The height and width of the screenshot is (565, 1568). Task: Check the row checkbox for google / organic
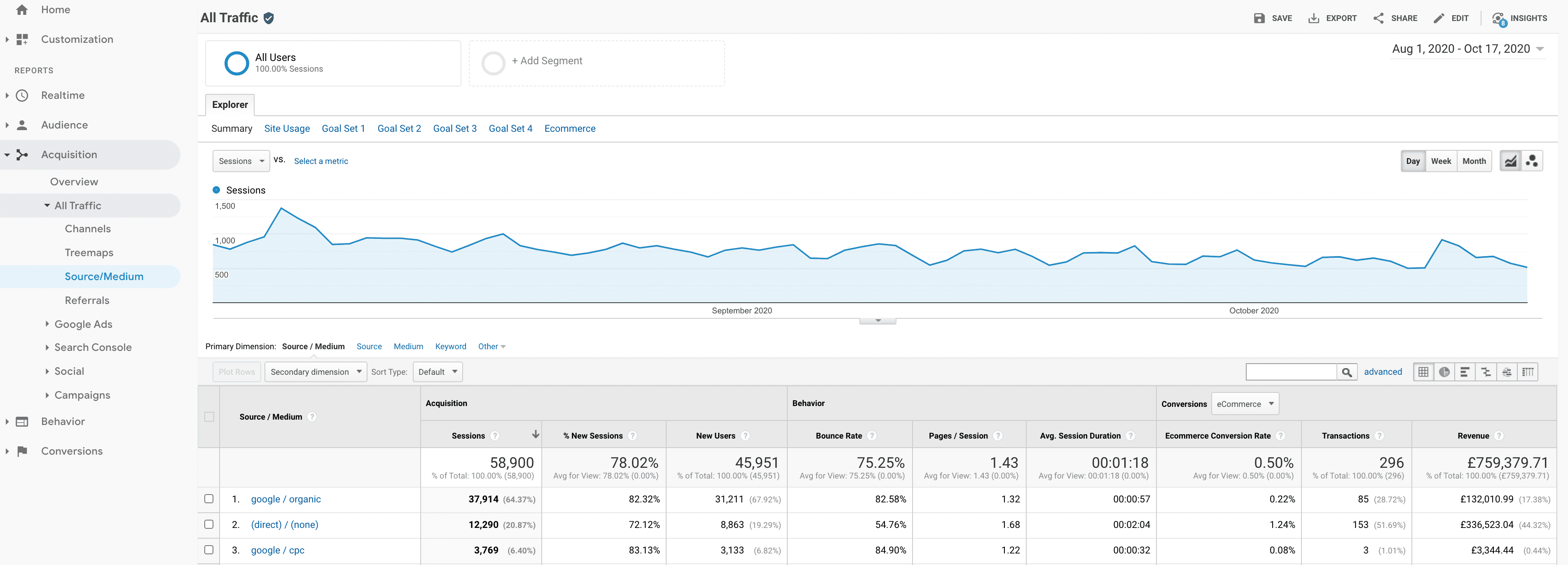pyautogui.click(x=209, y=499)
